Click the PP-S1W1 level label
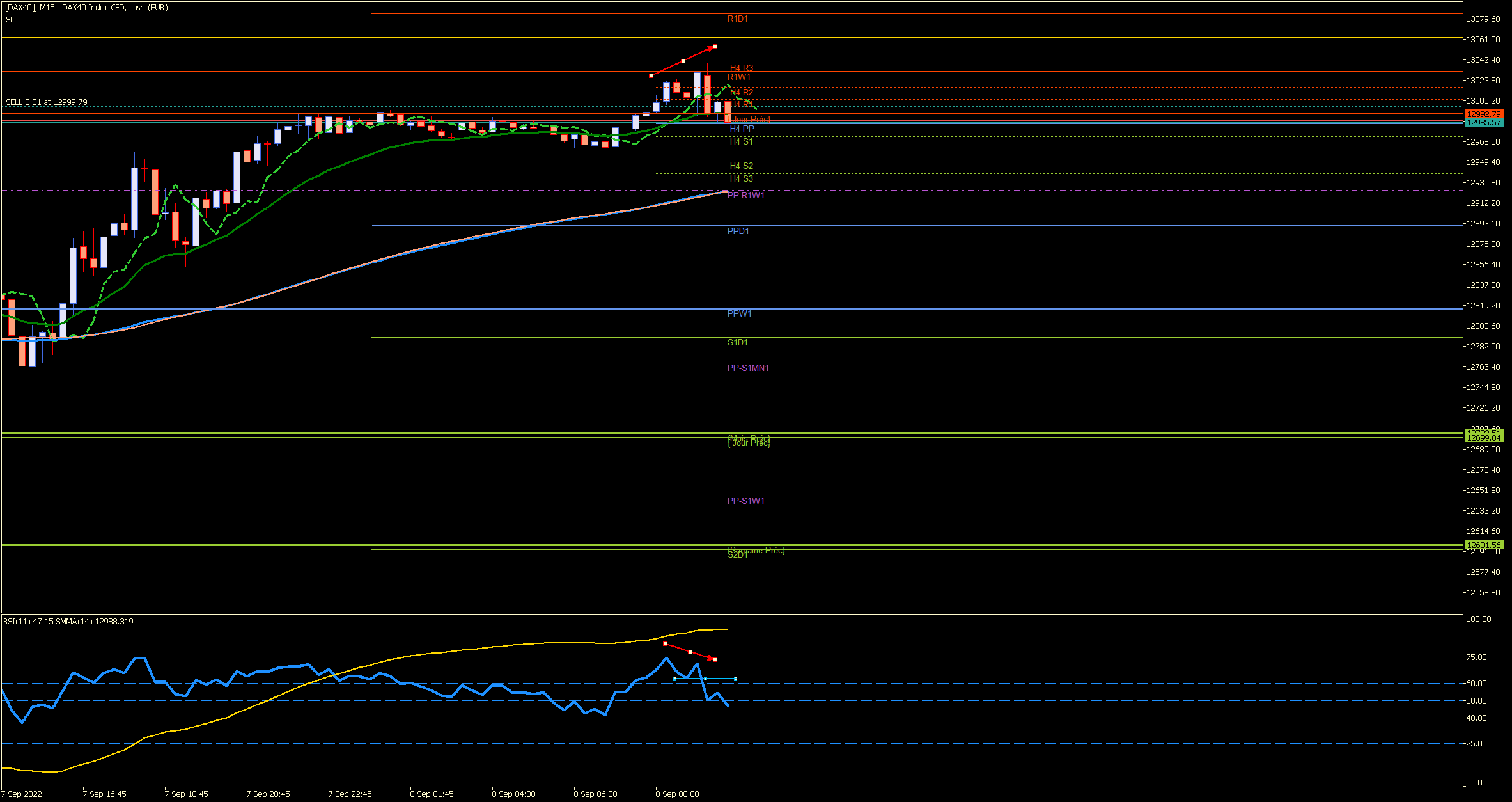Viewport: 1512px width, 802px height. tap(745, 501)
